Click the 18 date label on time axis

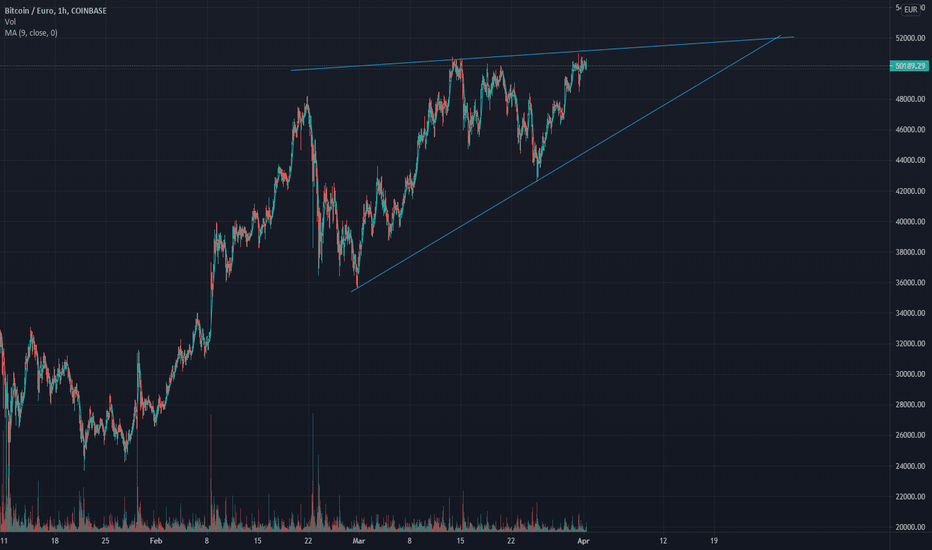point(55,541)
